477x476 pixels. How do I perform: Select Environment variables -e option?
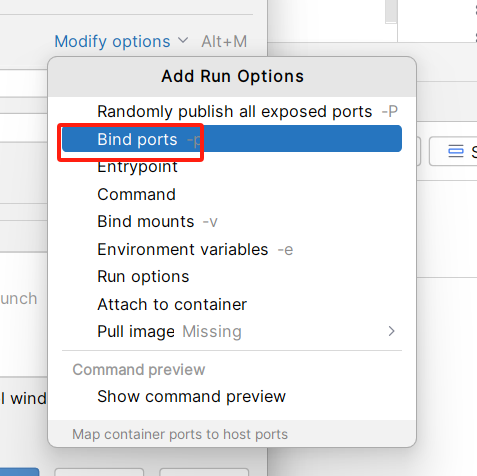coord(232,249)
